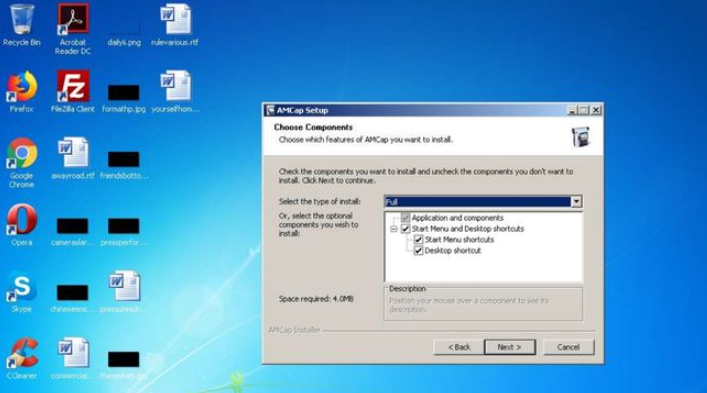Minimize the AMCap Setup window
The width and height of the screenshot is (707, 393).
click(572, 110)
